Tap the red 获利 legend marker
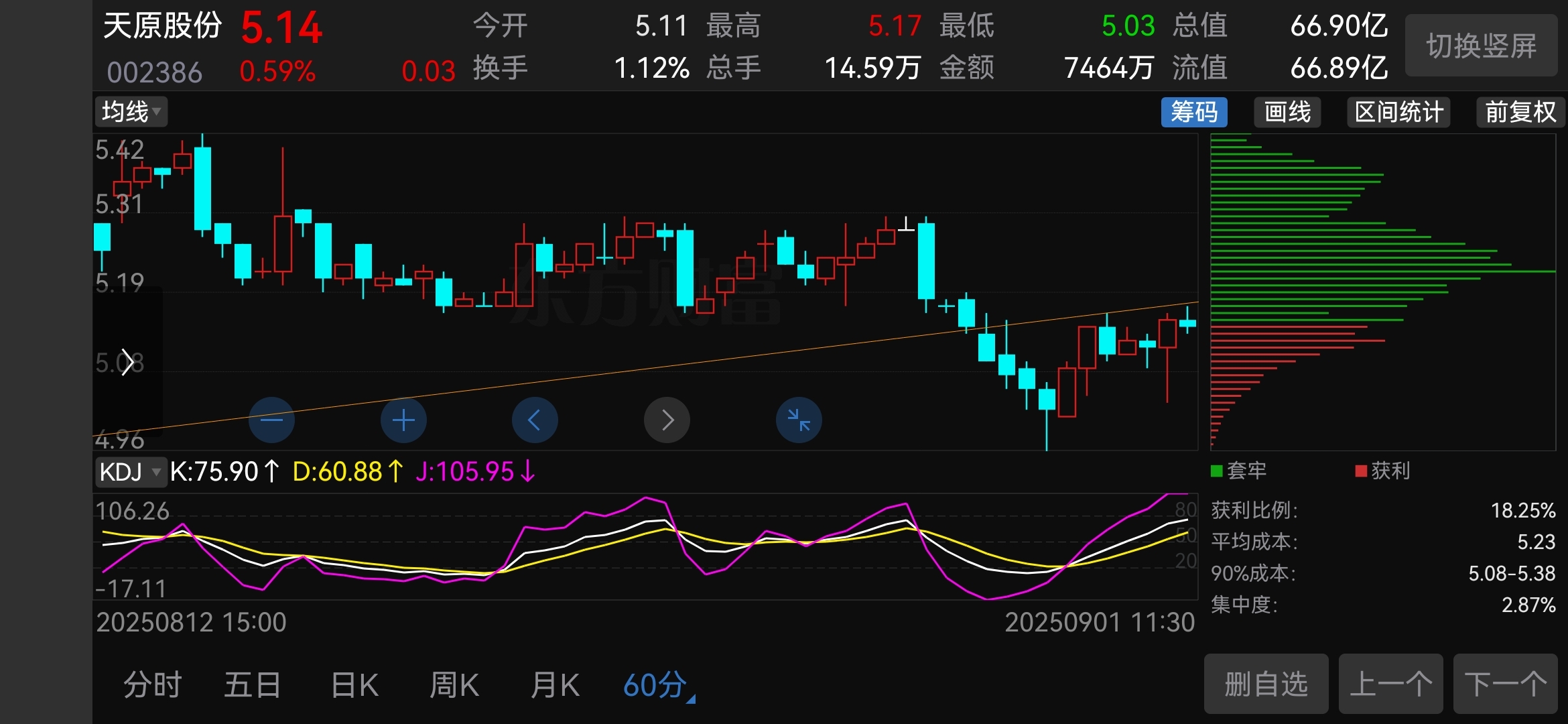The image size is (1568, 724). pyautogui.click(x=1361, y=471)
